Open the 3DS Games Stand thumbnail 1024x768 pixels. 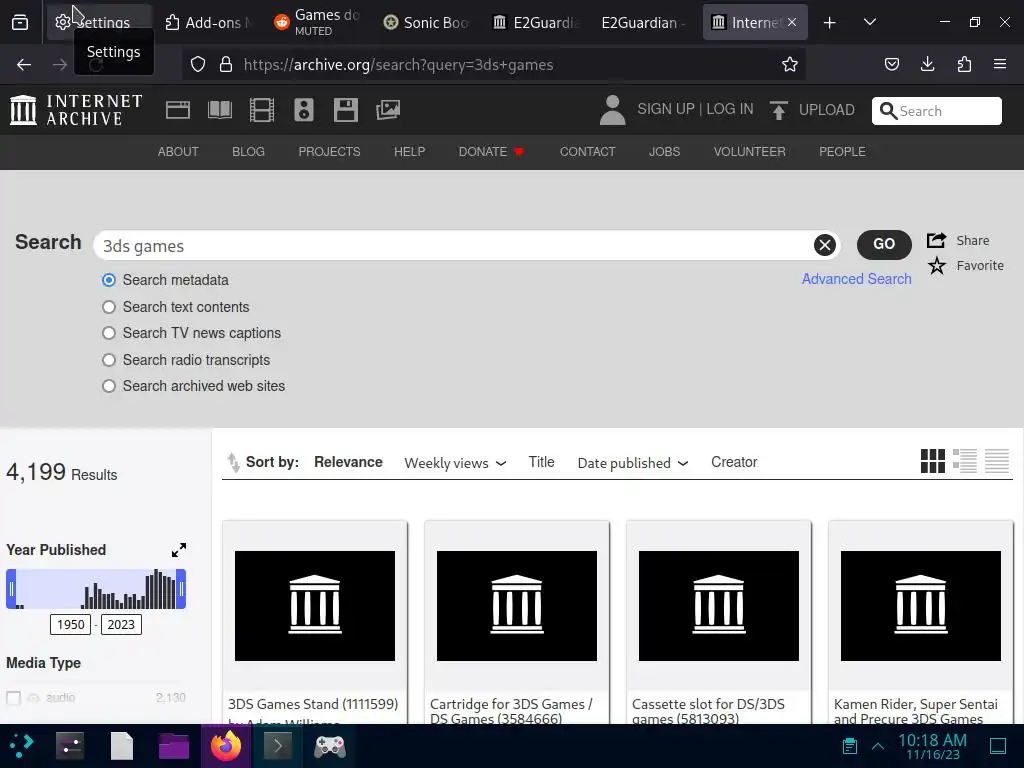[315, 606]
